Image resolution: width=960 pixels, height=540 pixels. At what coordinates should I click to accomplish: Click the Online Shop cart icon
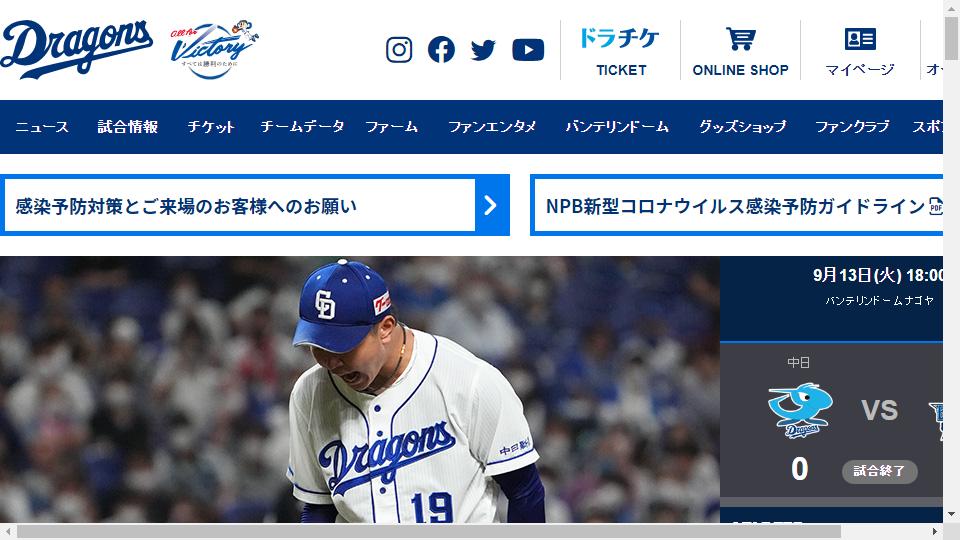click(x=740, y=39)
